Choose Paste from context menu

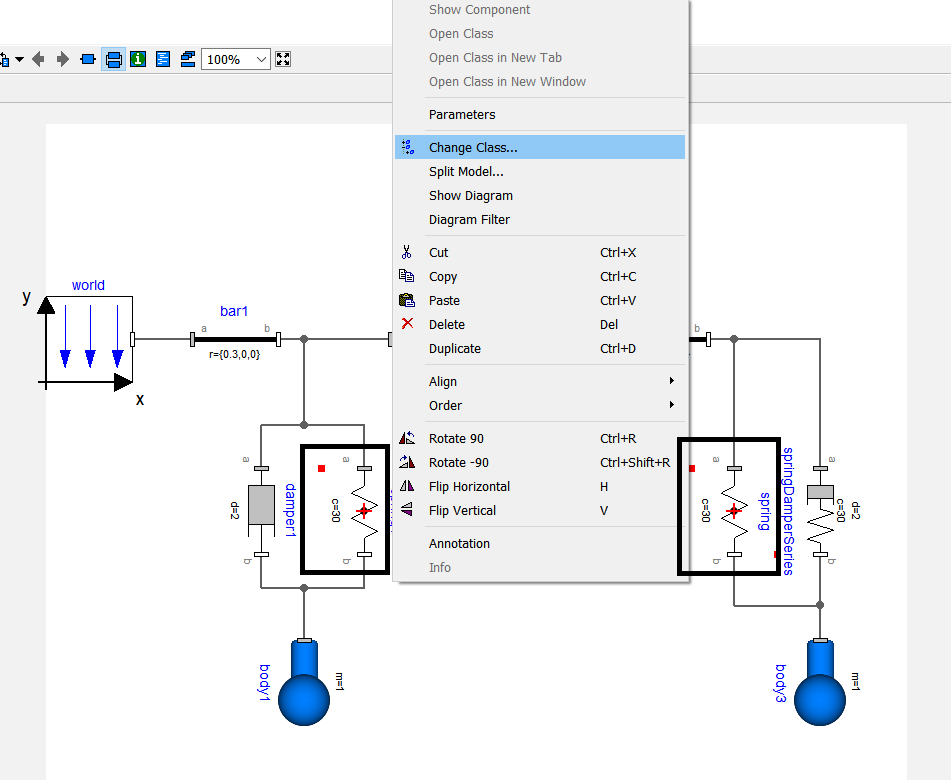[540, 301]
